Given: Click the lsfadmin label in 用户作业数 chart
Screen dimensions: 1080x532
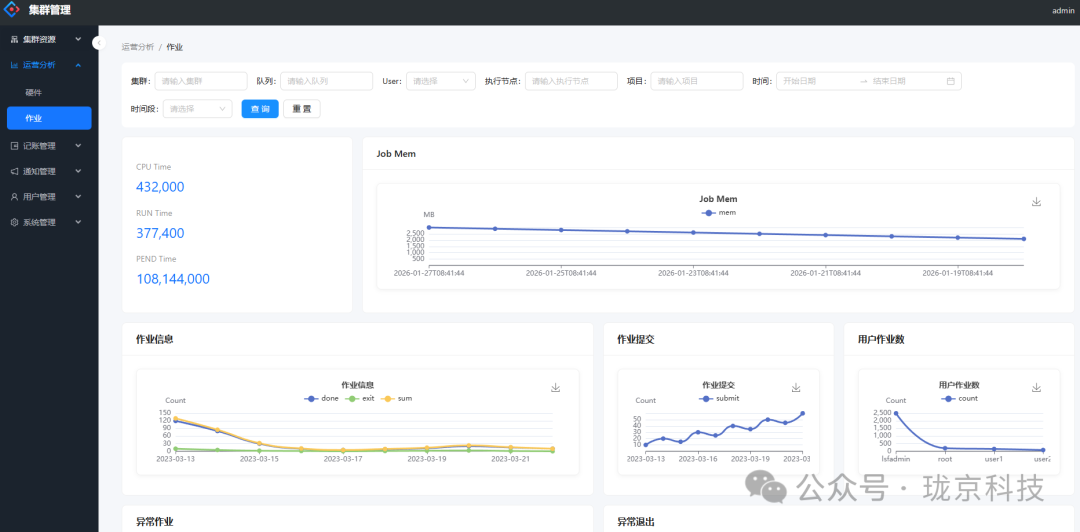Looking at the screenshot, I should click(895, 458).
